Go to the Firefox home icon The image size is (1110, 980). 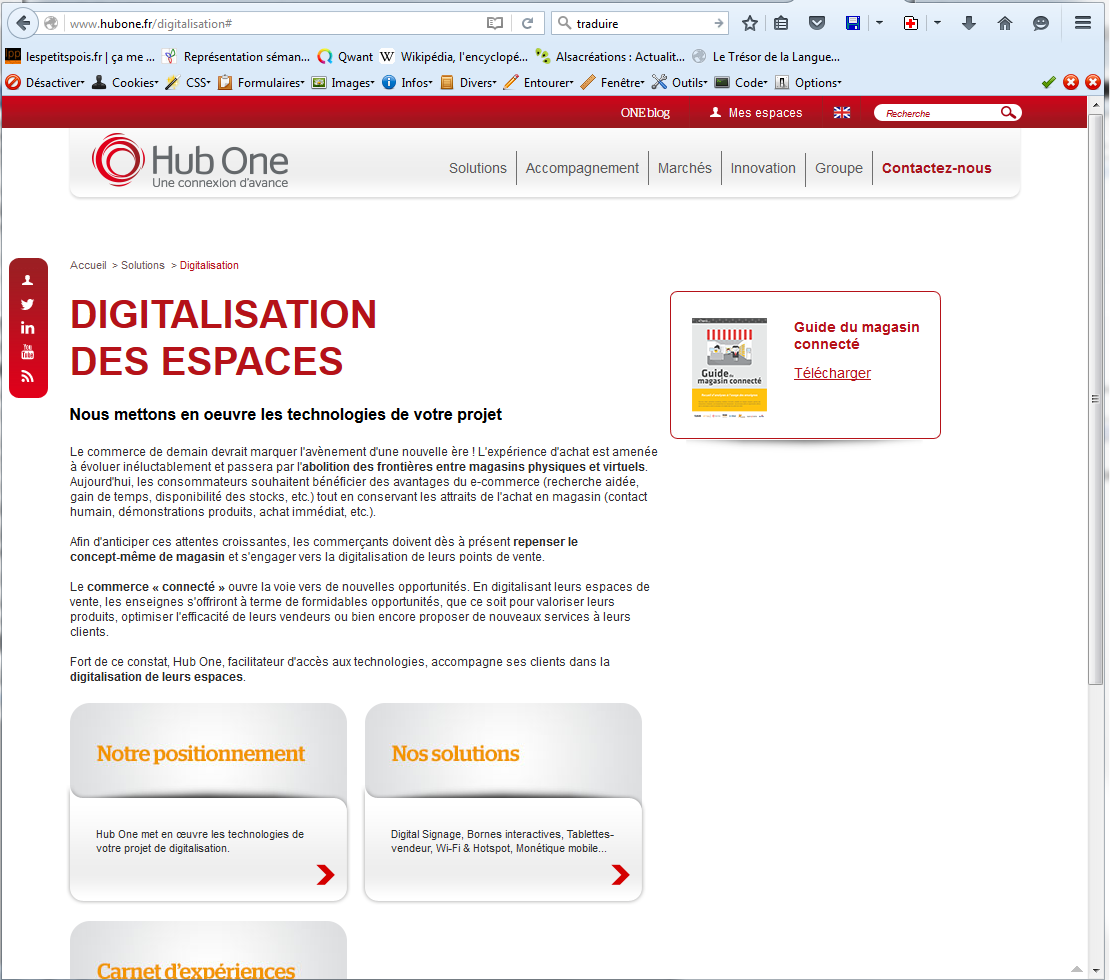(x=1005, y=23)
